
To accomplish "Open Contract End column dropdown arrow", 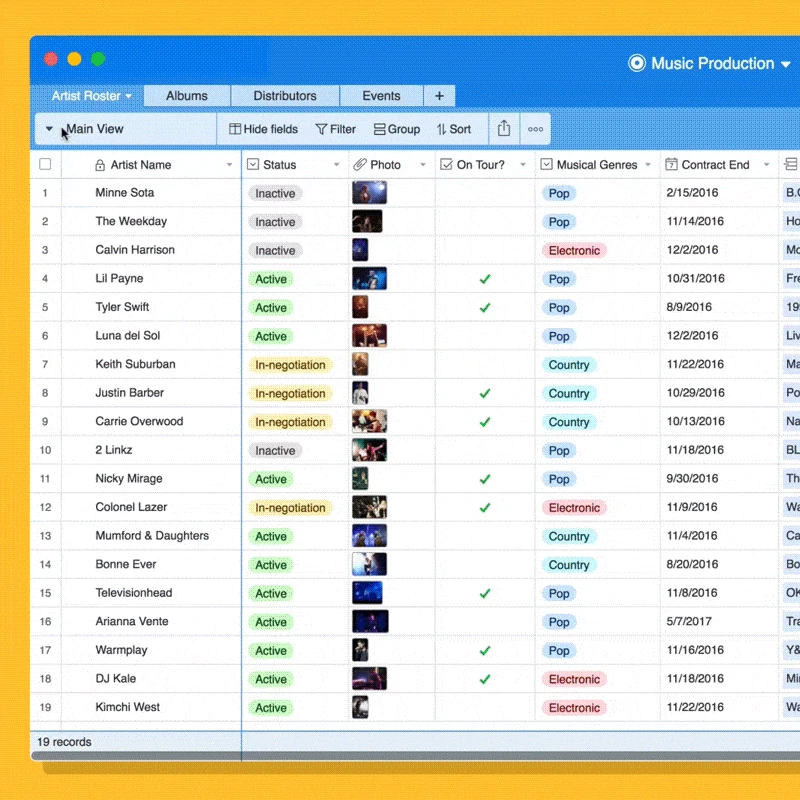I will (766, 165).
